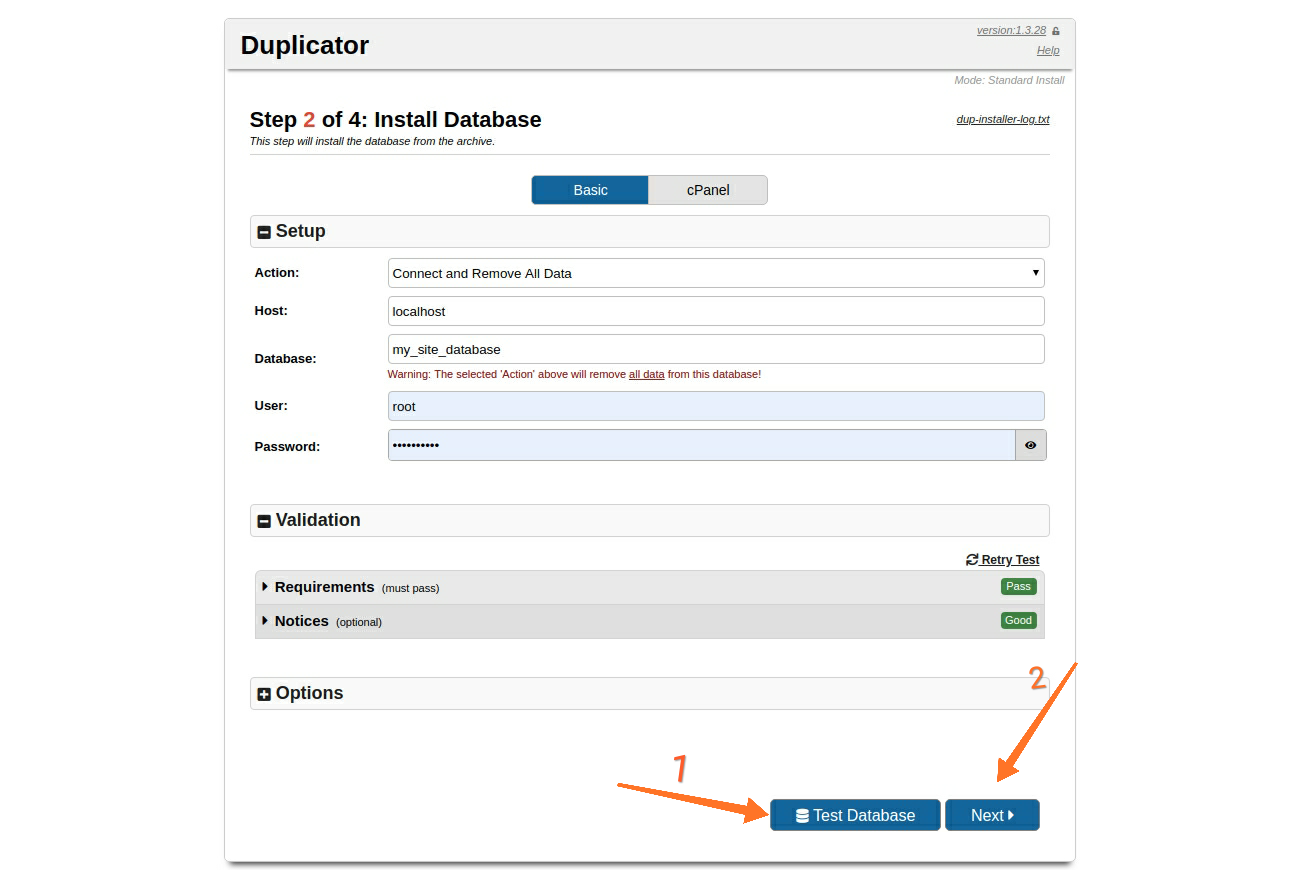This screenshot has height=870, width=1299.
Task: Toggle password visibility with the eye icon
Action: click(x=1031, y=445)
